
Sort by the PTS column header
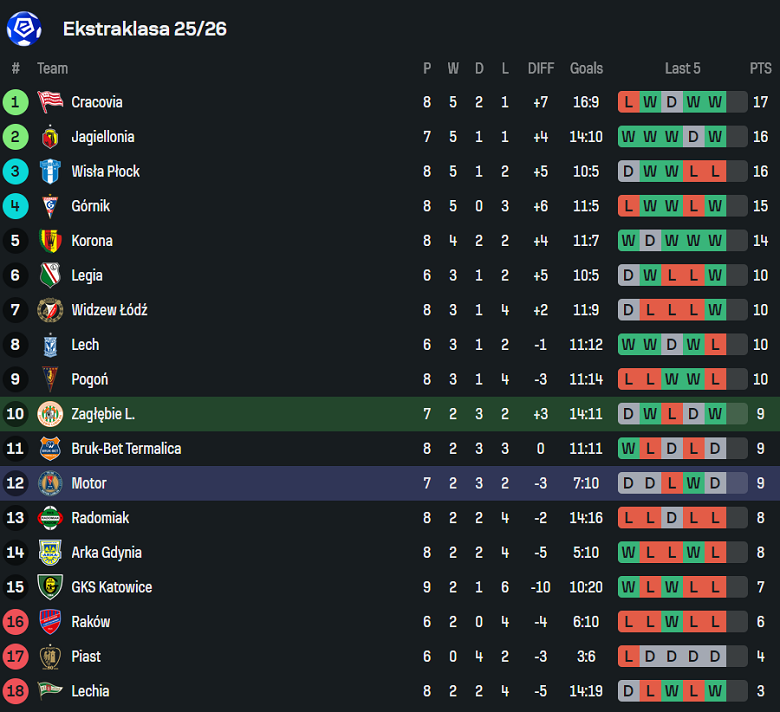(x=760, y=68)
